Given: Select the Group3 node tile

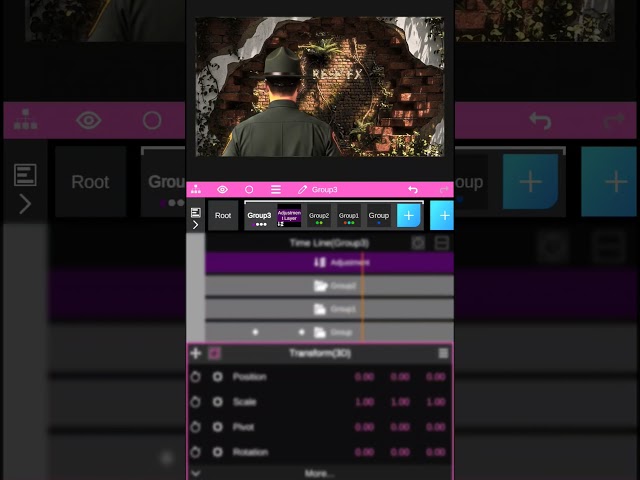Looking at the screenshot, I should click(x=259, y=216).
